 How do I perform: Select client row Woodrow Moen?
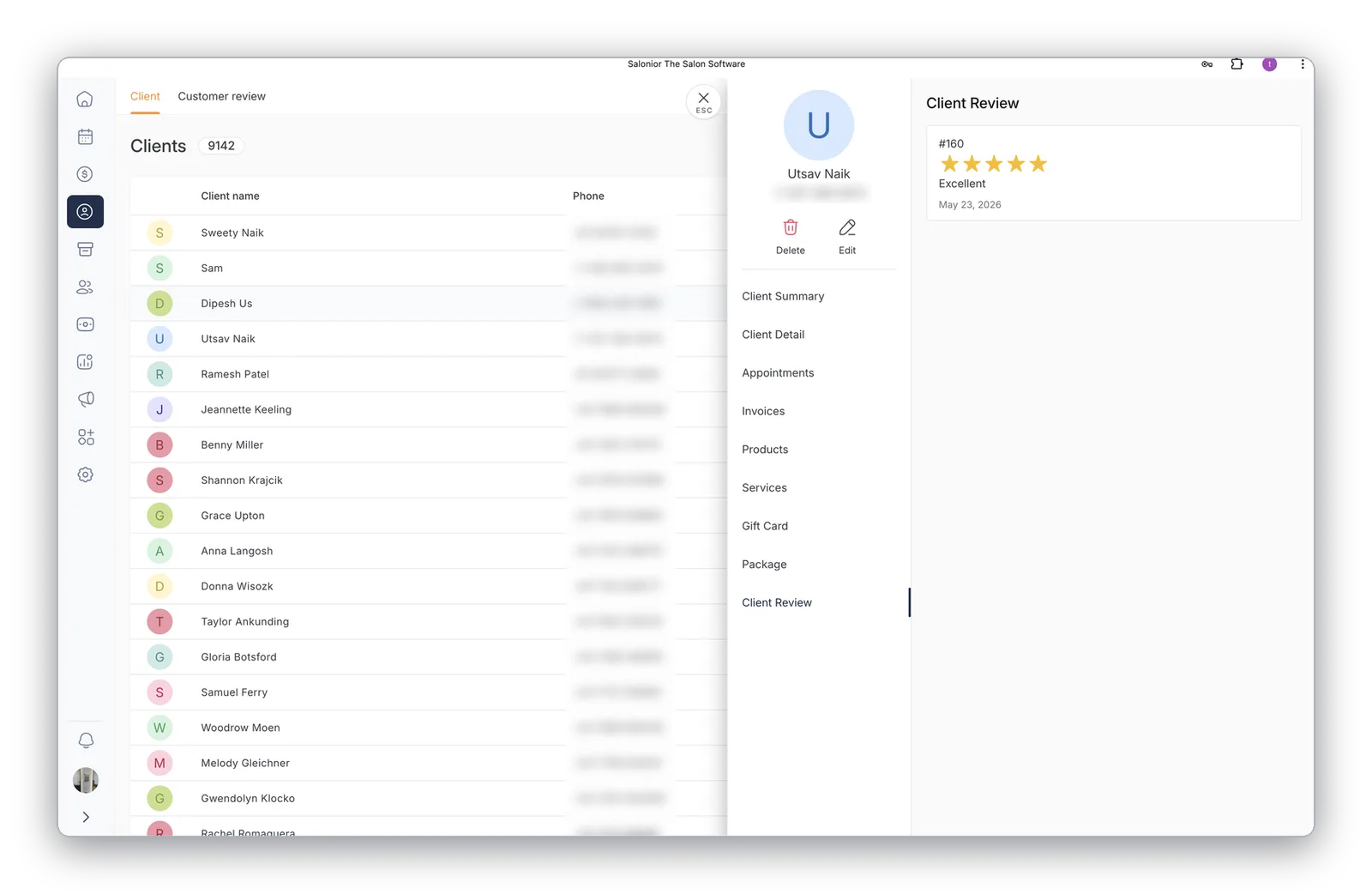pyautogui.click(x=429, y=728)
